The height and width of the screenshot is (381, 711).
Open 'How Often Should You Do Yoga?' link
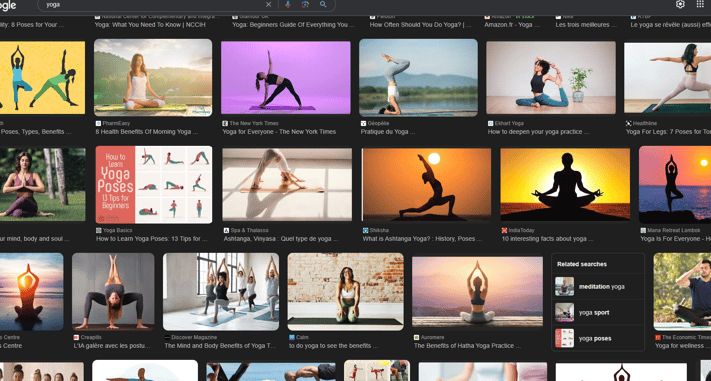421,25
